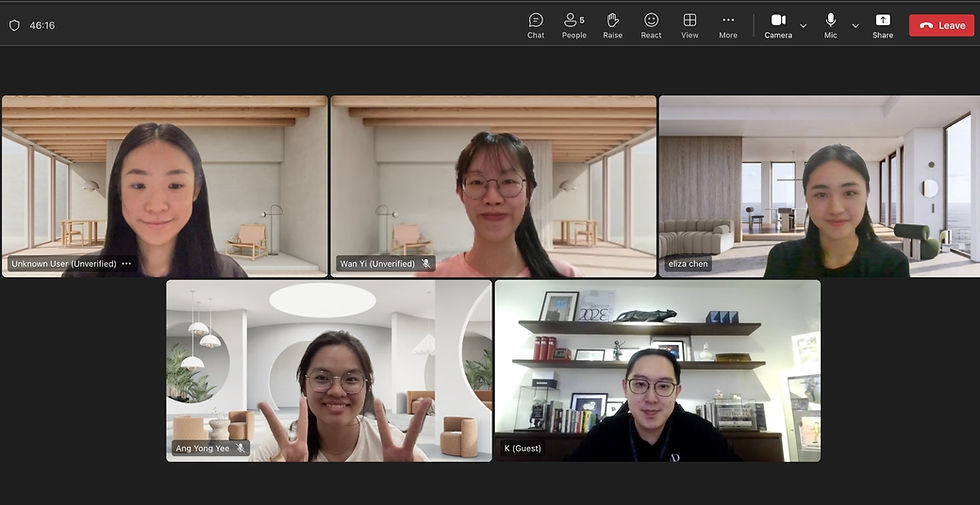Click the shield security icon
This screenshot has width=980, height=505.
[x=14, y=26]
